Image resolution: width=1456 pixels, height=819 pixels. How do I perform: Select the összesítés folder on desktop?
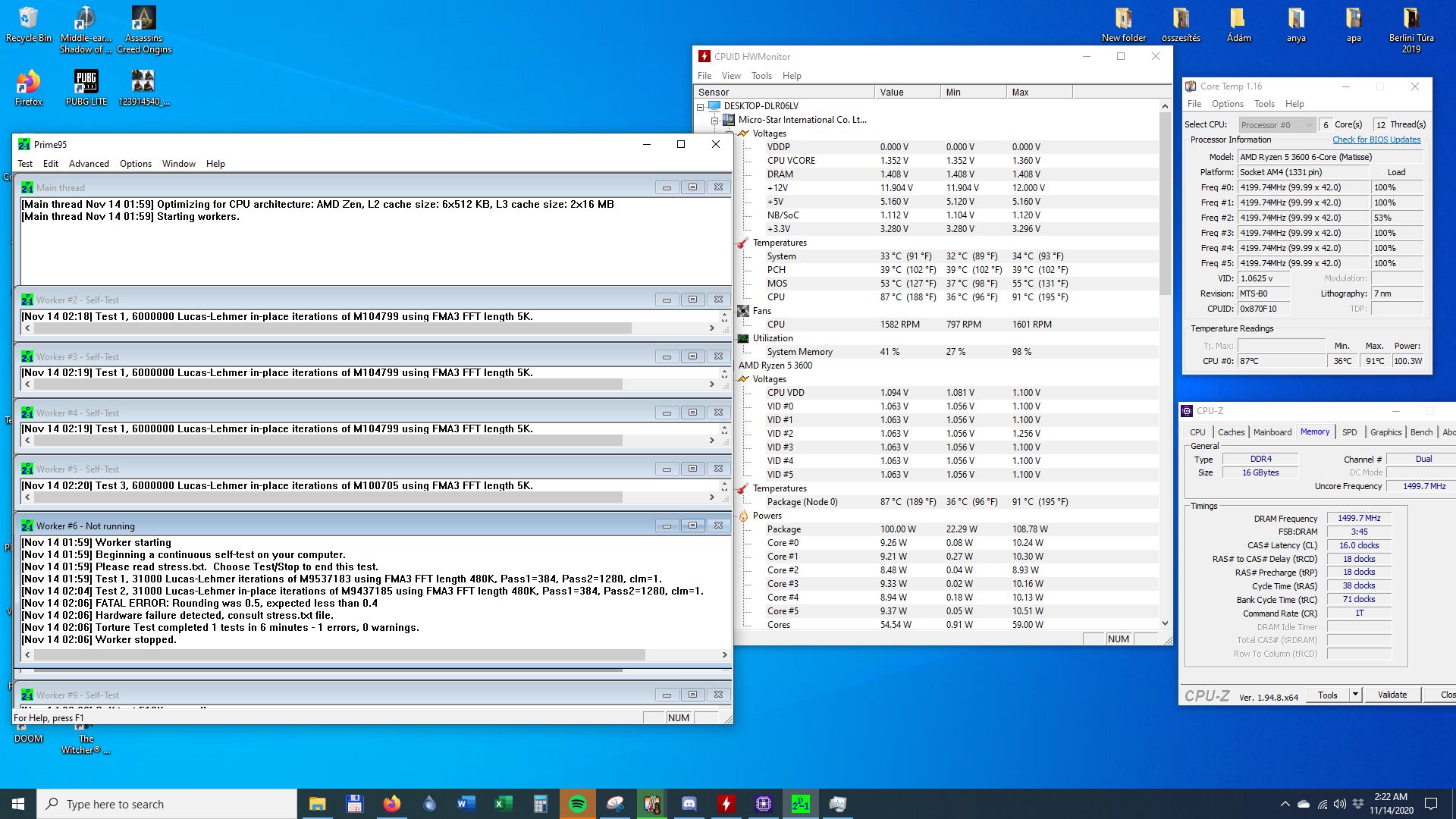coord(1181,25)
